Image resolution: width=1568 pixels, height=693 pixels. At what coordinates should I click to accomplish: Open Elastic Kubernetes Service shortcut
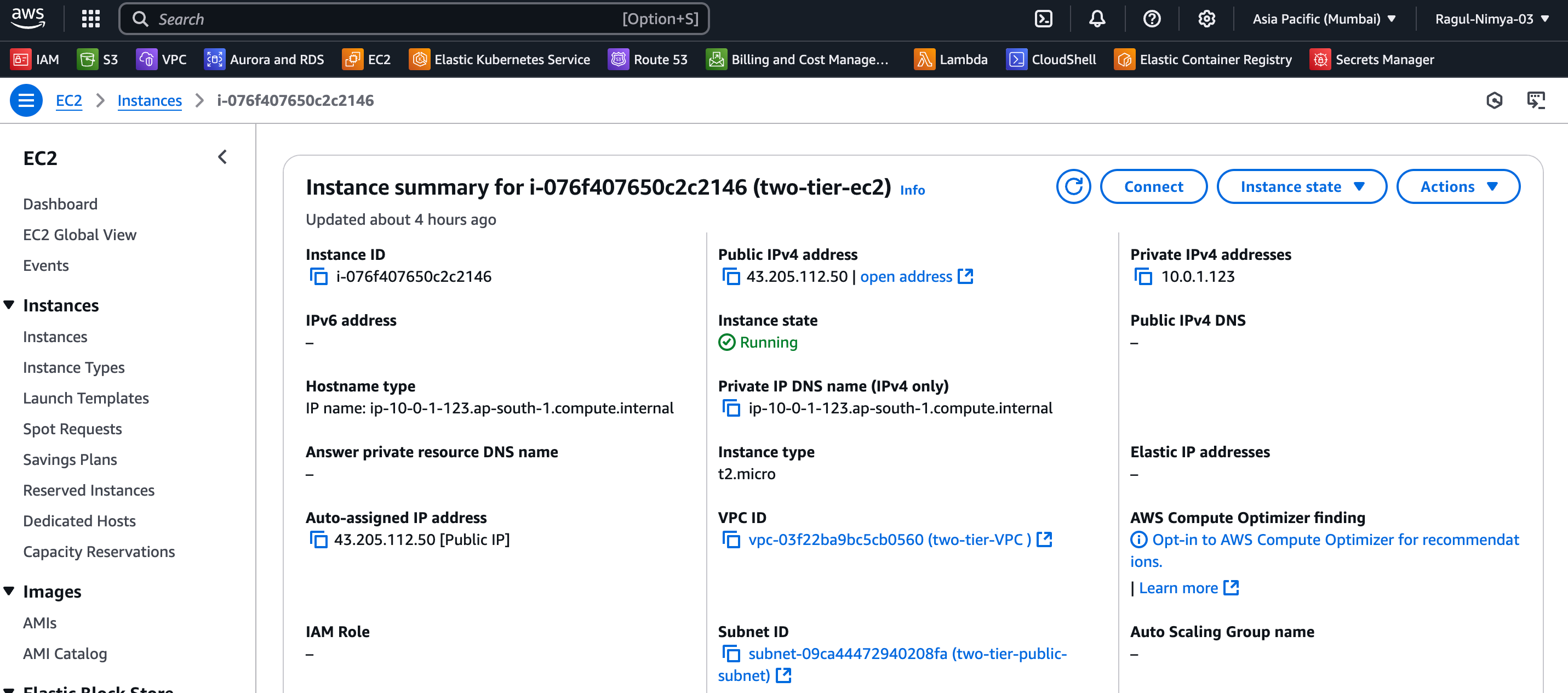[x=499, y=59]
